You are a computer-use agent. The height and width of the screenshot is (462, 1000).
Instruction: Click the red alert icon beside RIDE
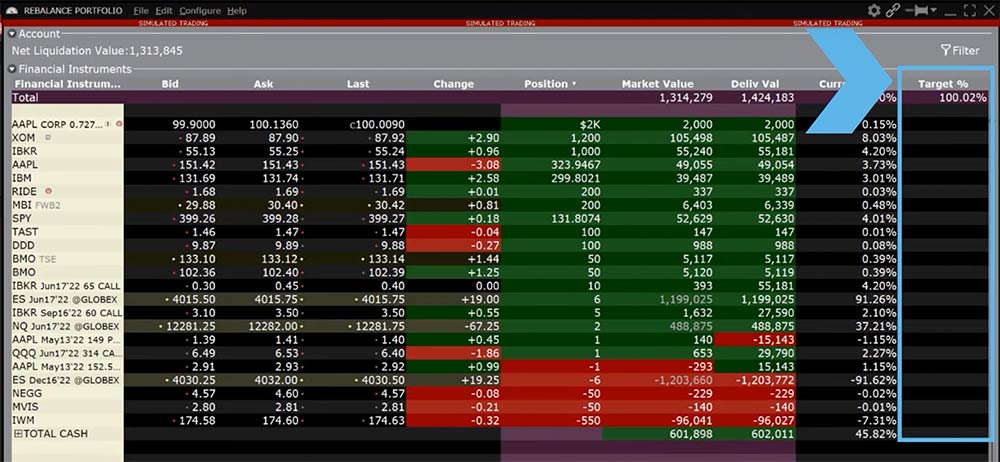point(46,190)
